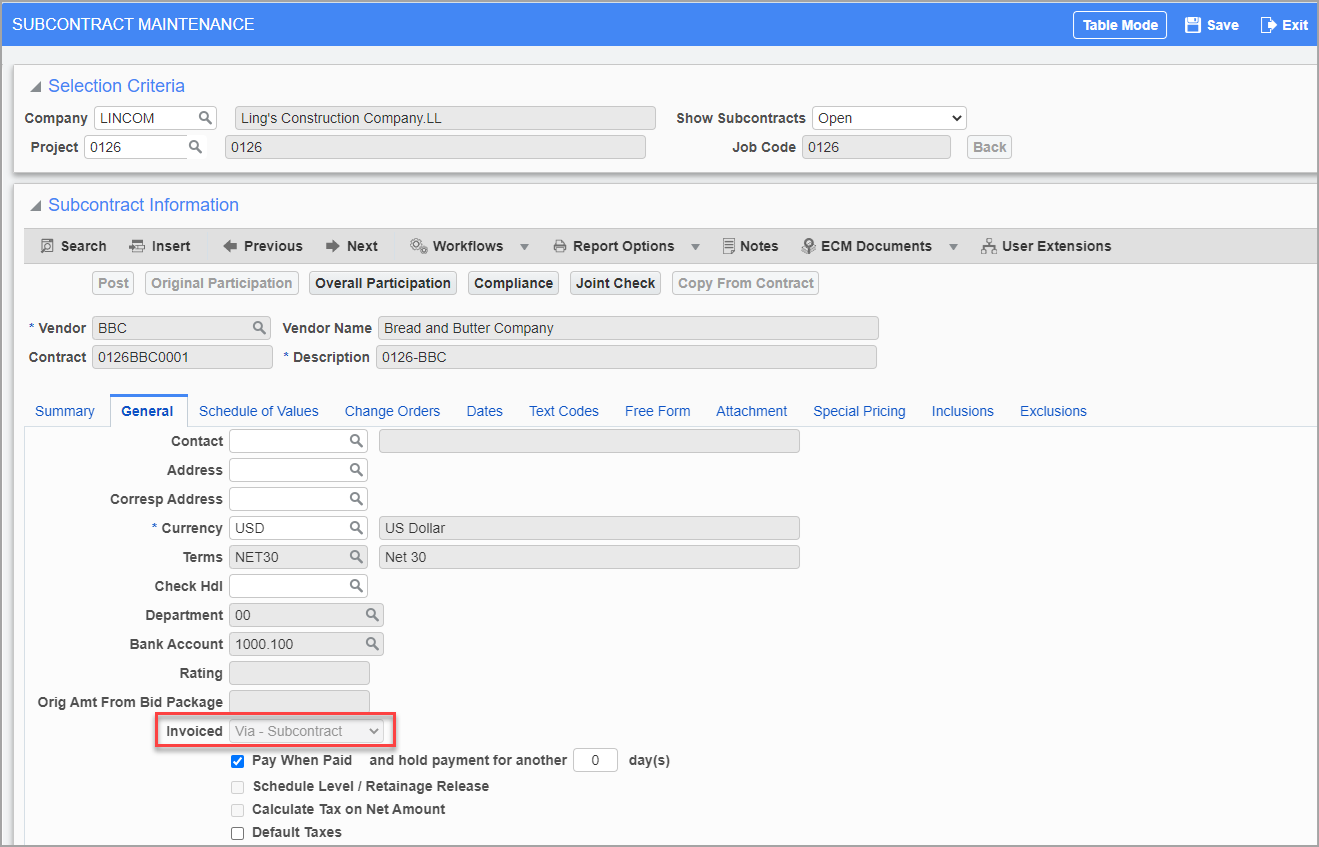Click Overall Participation button

(x=383, y=283)
